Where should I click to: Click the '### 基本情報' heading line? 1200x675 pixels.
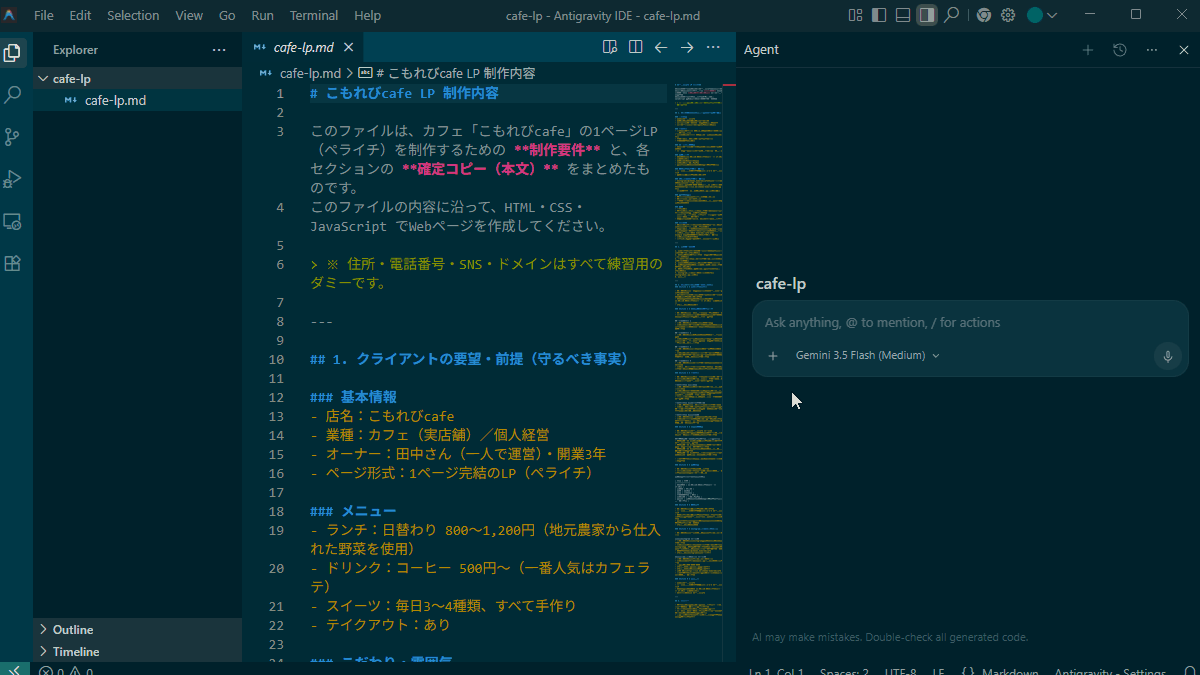353,397
